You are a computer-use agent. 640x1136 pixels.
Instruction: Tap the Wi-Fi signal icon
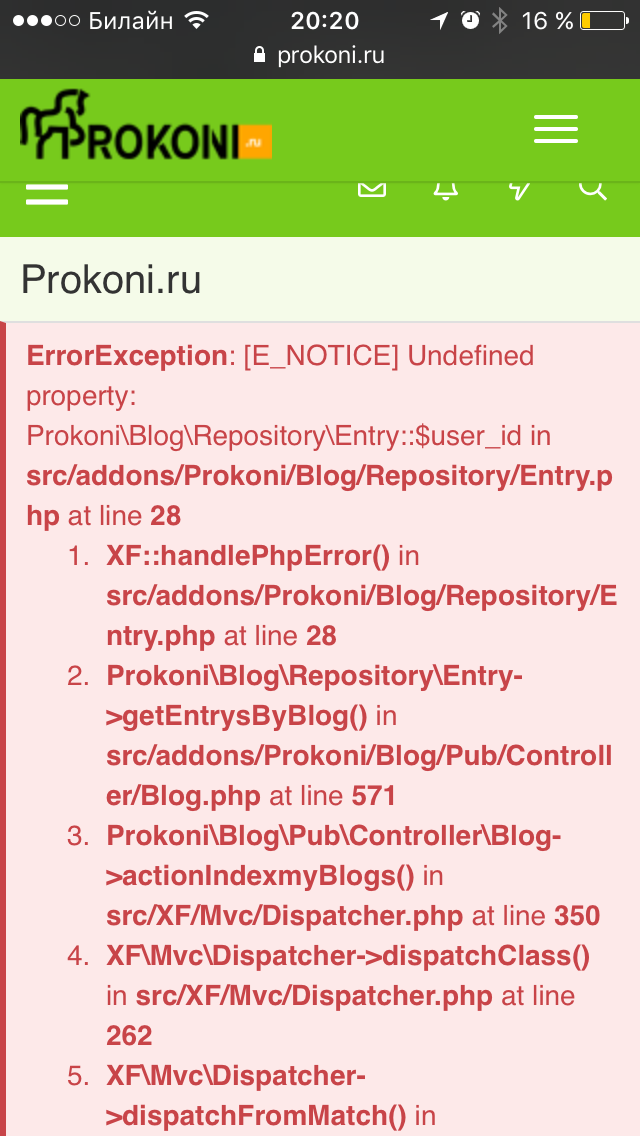pyautogui.click(x=196, y=20)
